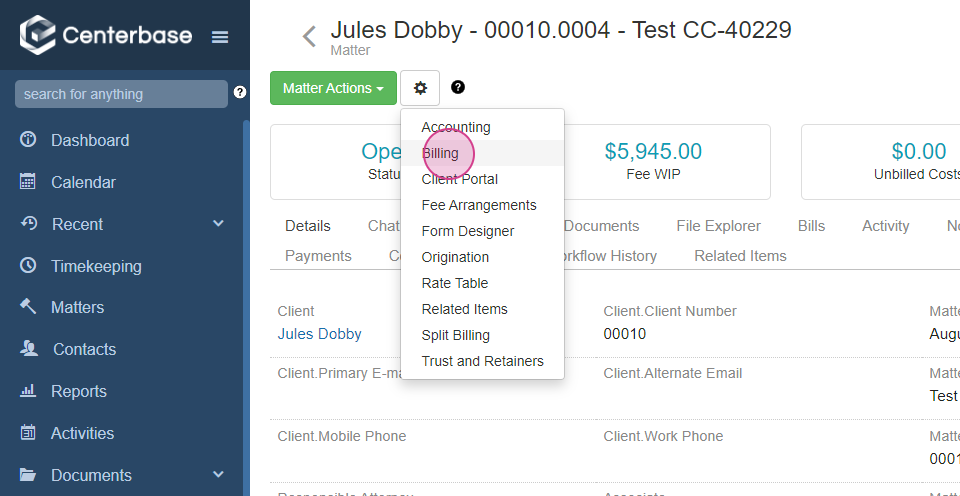Toggle the hamburger sidebar menu
960x496 pixels.
click(220, 37)
